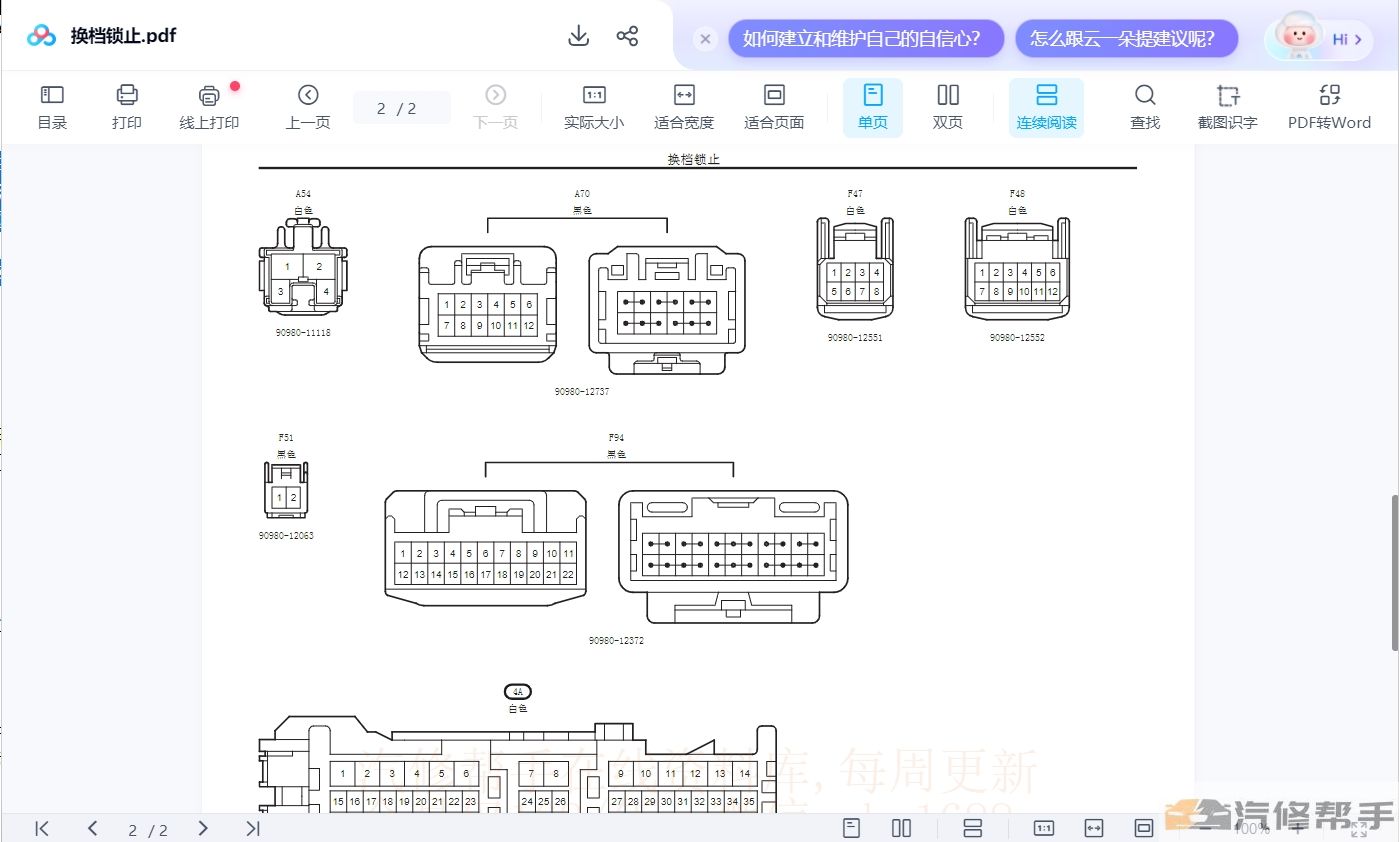This screenshot has width=1399, height=842.
Task: Click part number 90980-12737
Action: (x=582, y=391)
